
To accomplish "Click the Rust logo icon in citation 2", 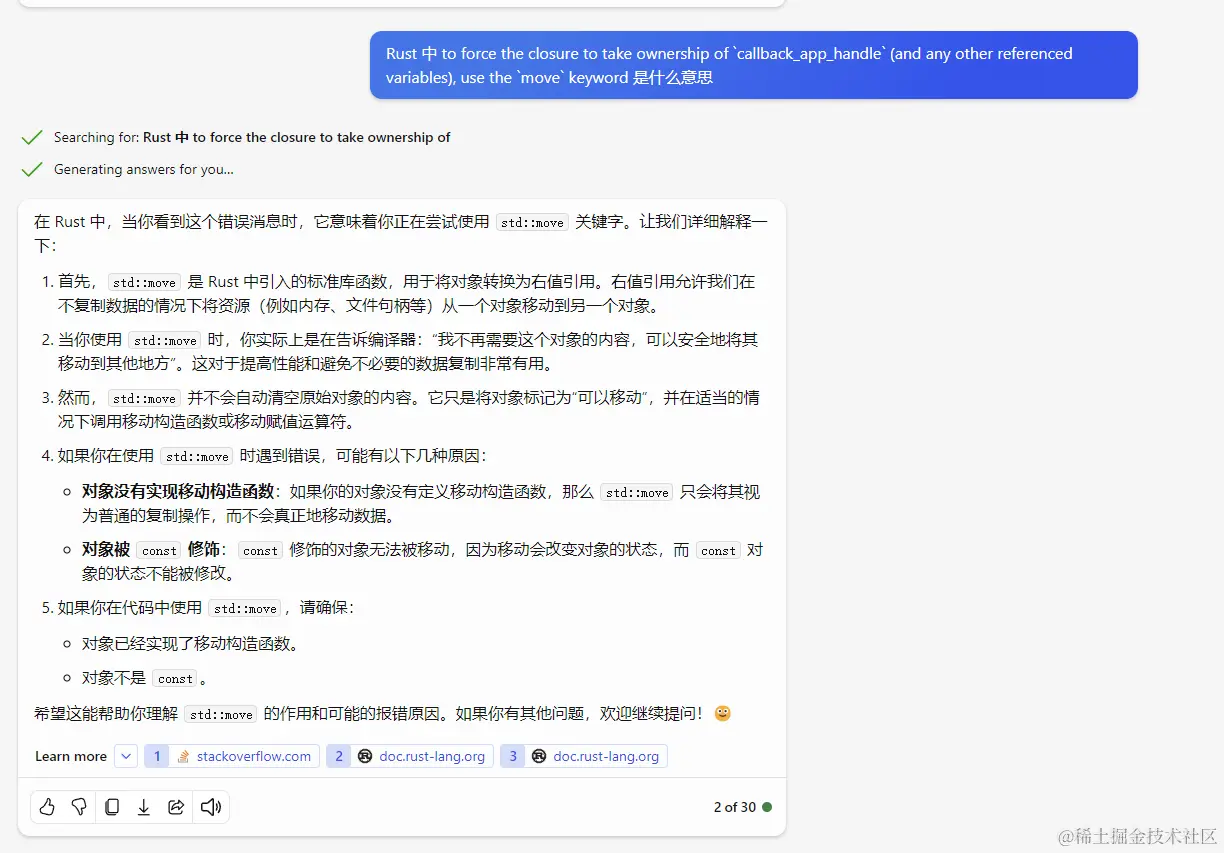I will point(364,756).
